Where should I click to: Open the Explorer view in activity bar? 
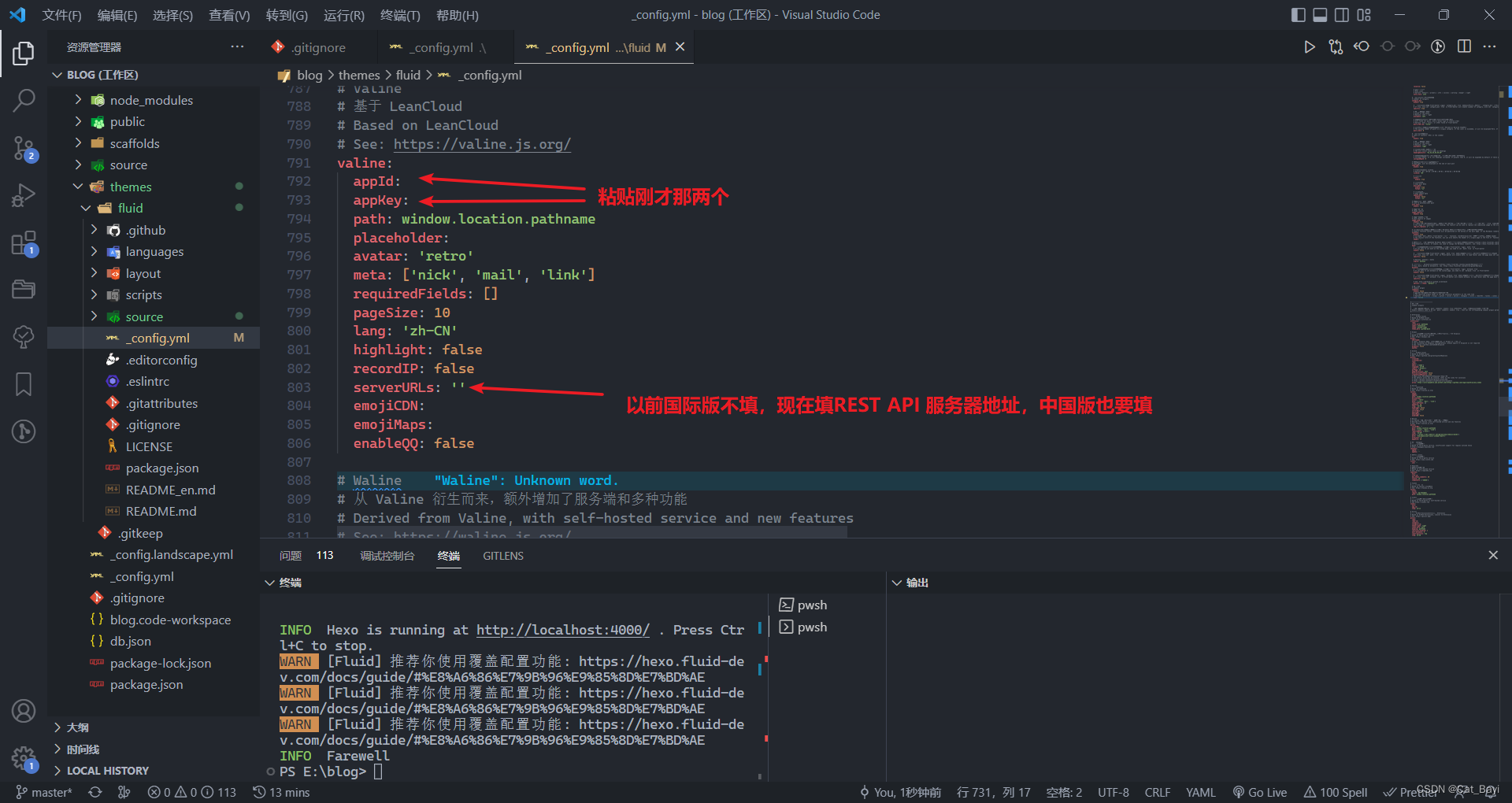coord(24,54)
